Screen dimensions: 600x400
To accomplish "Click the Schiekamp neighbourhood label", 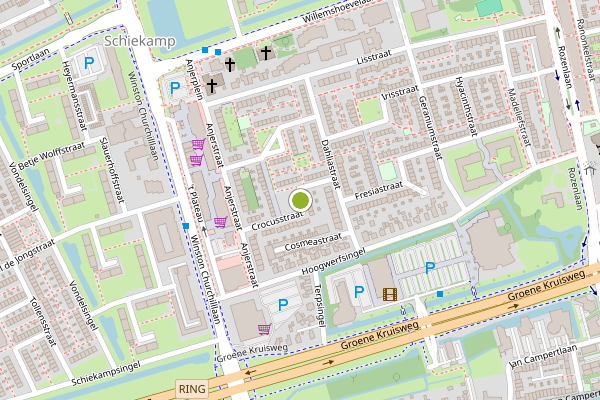I will click(x=140, y=41).
